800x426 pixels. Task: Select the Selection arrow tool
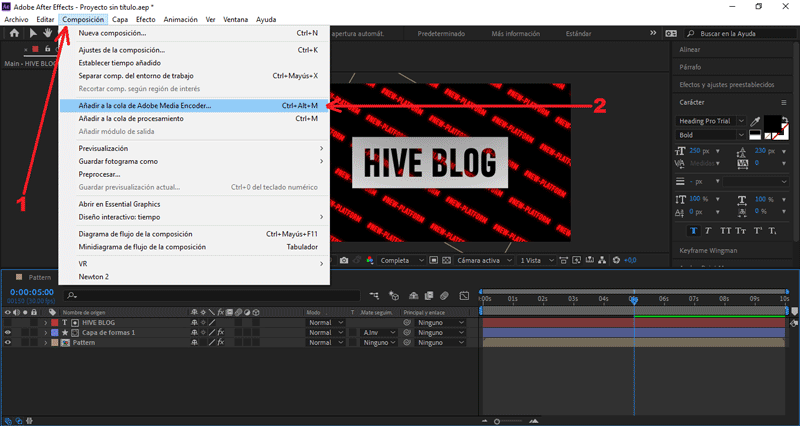tap(33, 33)
